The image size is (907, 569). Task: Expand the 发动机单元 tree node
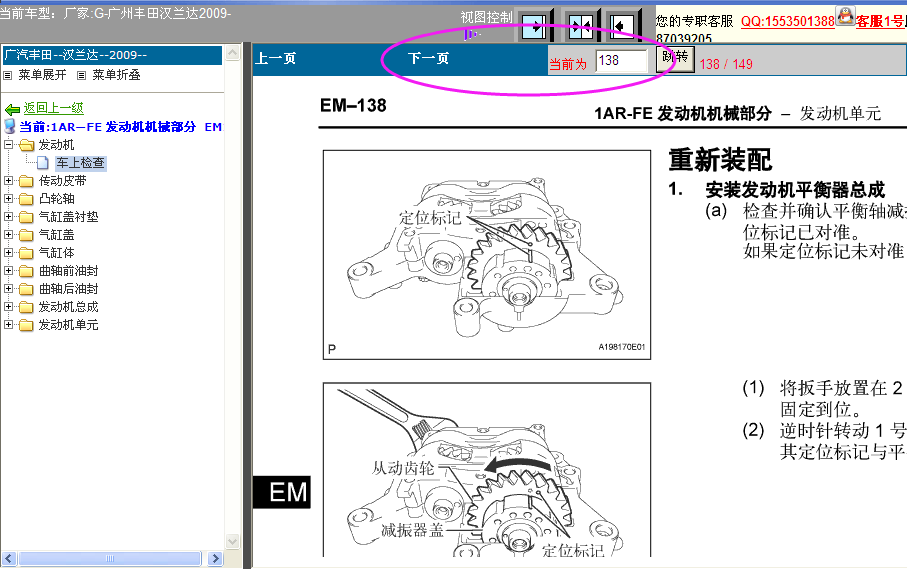(x=8, y=324)
